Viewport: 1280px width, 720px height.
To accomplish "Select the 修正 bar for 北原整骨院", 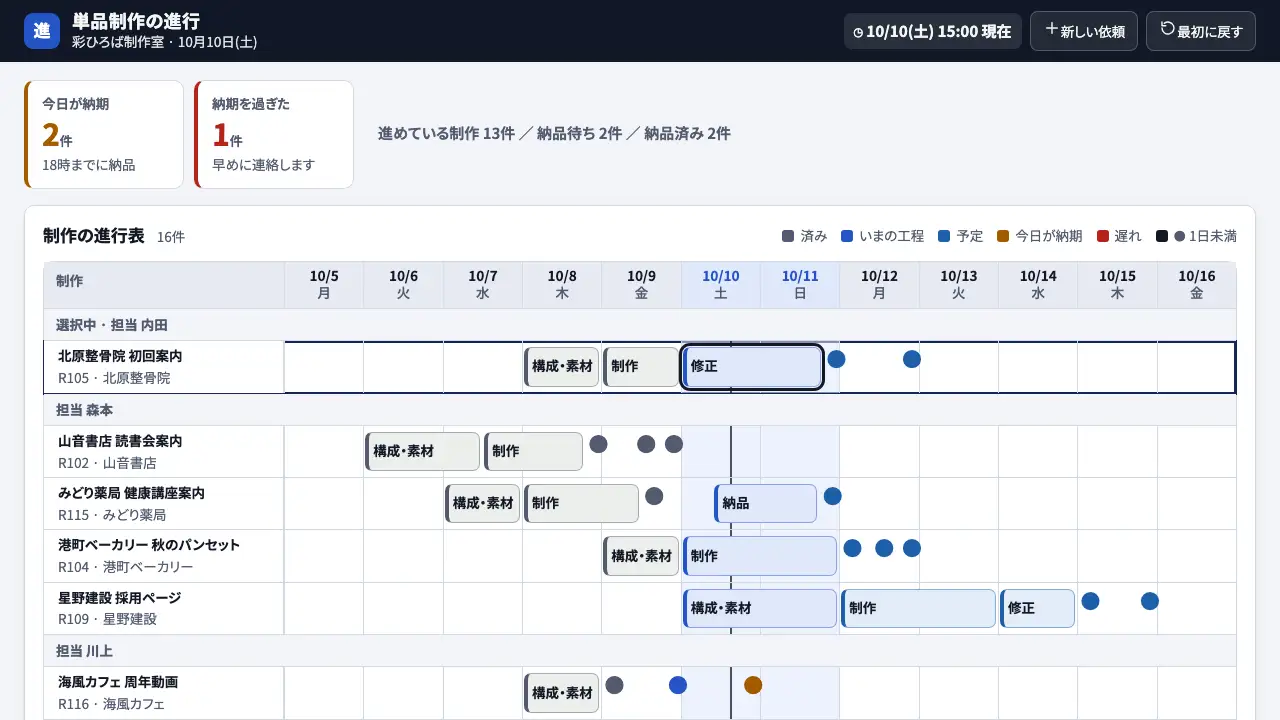I will click(x=752, y=367).
